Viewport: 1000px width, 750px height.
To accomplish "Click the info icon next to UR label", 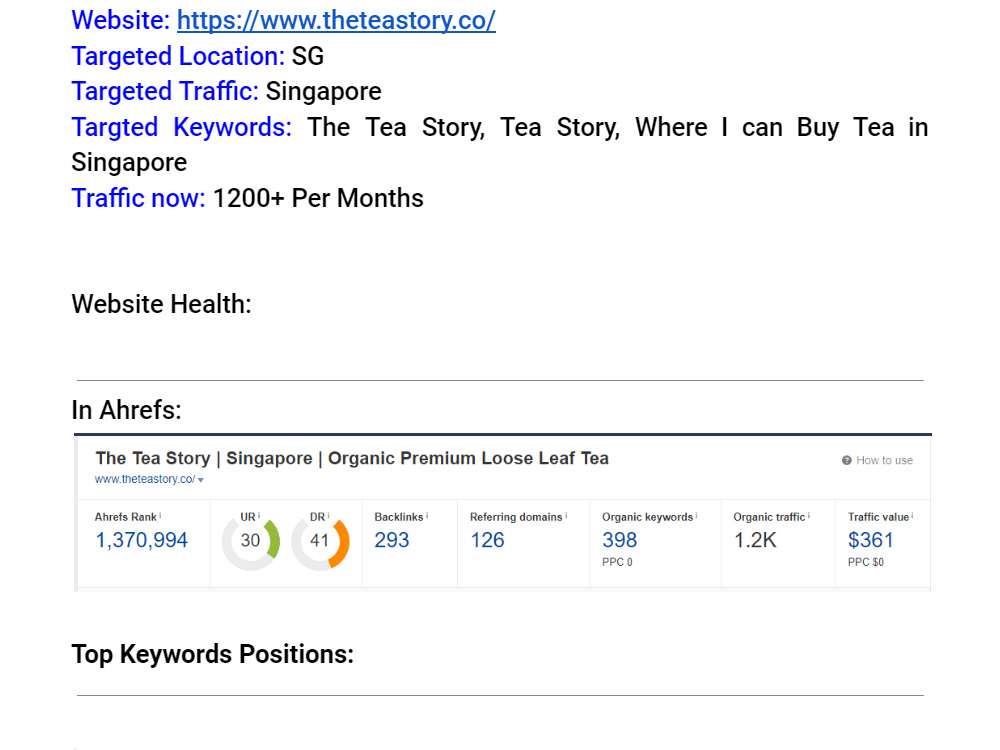I will point(259,515).
